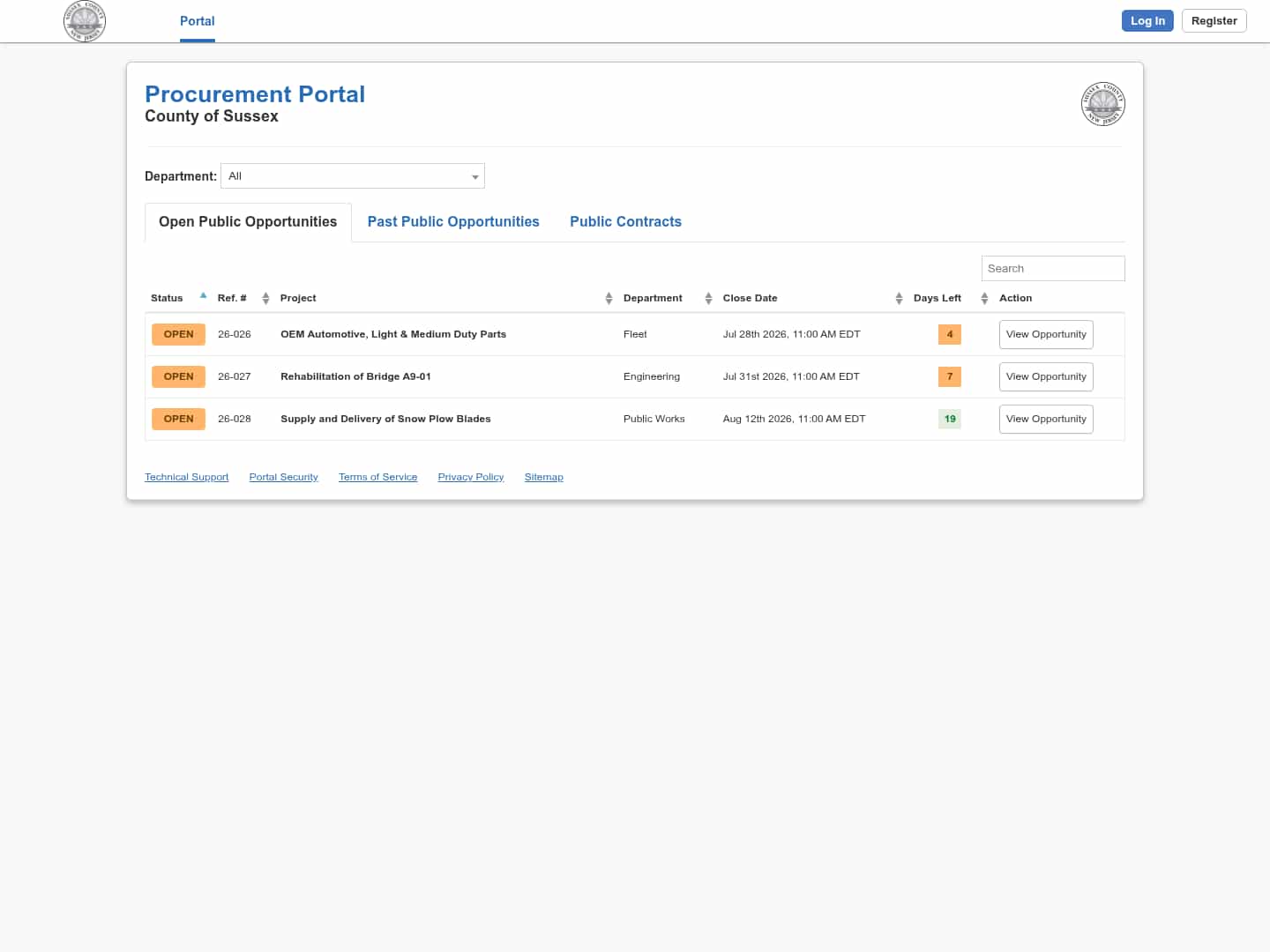Open the Public Contracts tab
Screen dimensions: 1270x952
(625, 222)
